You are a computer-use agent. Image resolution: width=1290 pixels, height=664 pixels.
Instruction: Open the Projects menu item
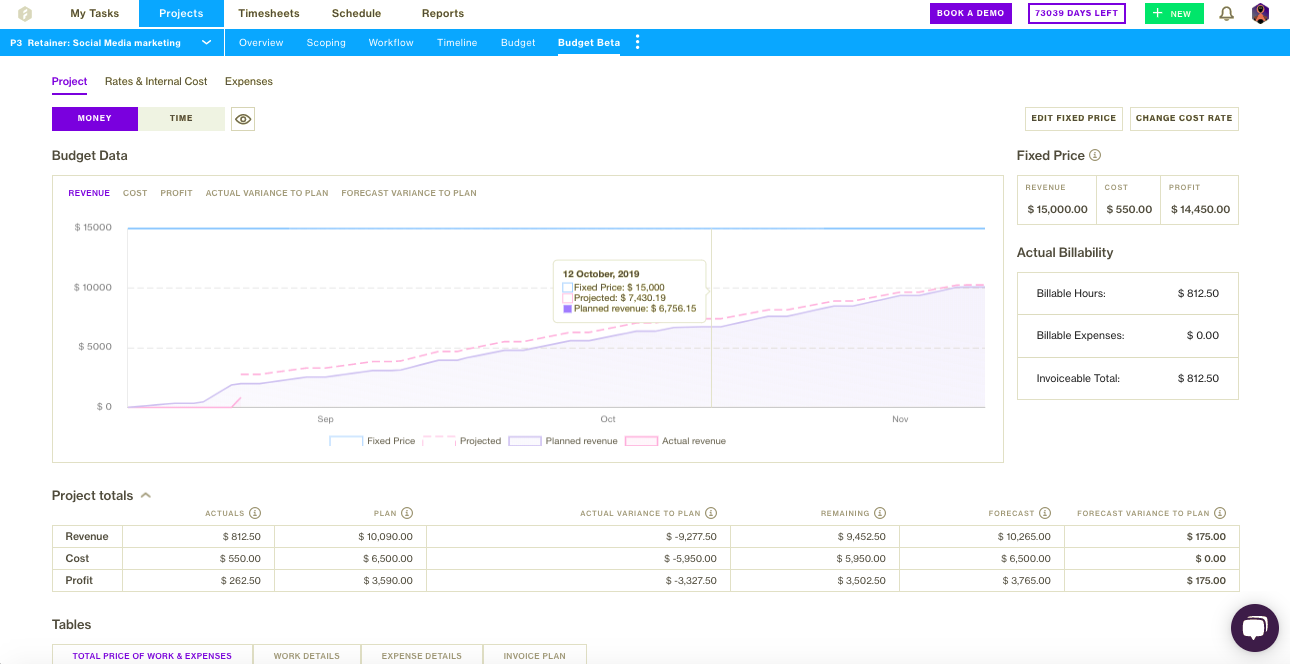[181, 14]
